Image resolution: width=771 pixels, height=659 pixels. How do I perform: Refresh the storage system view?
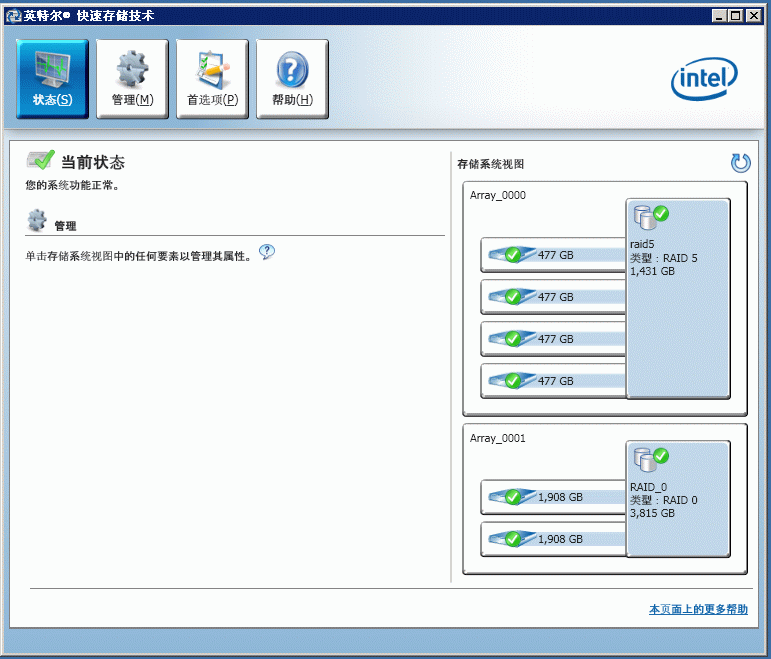click(x=741, y=163)
